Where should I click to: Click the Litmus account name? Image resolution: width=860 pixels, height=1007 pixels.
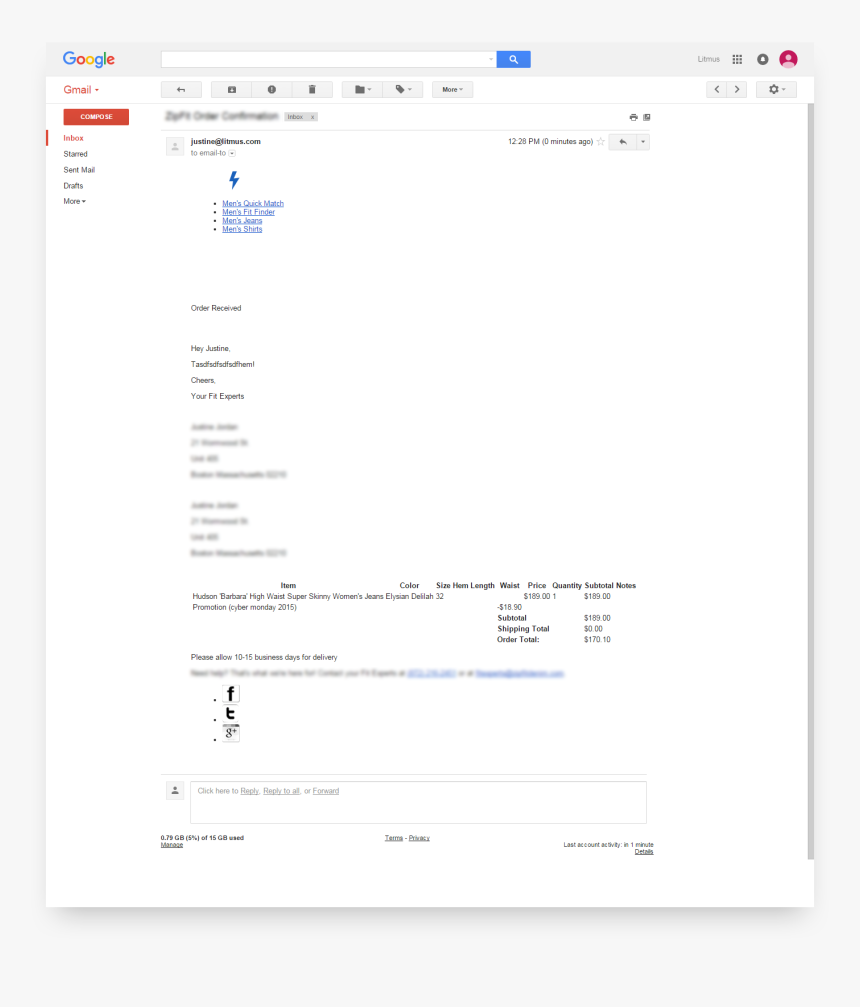708,59
